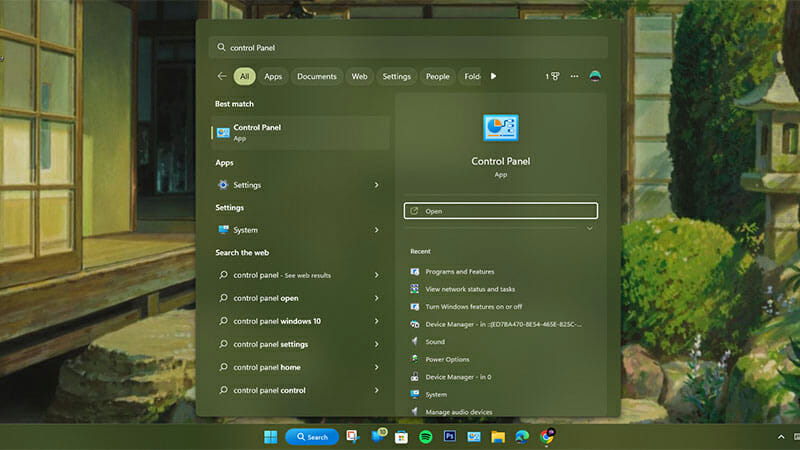Click the Windows Start button

[x=270, y=437]
